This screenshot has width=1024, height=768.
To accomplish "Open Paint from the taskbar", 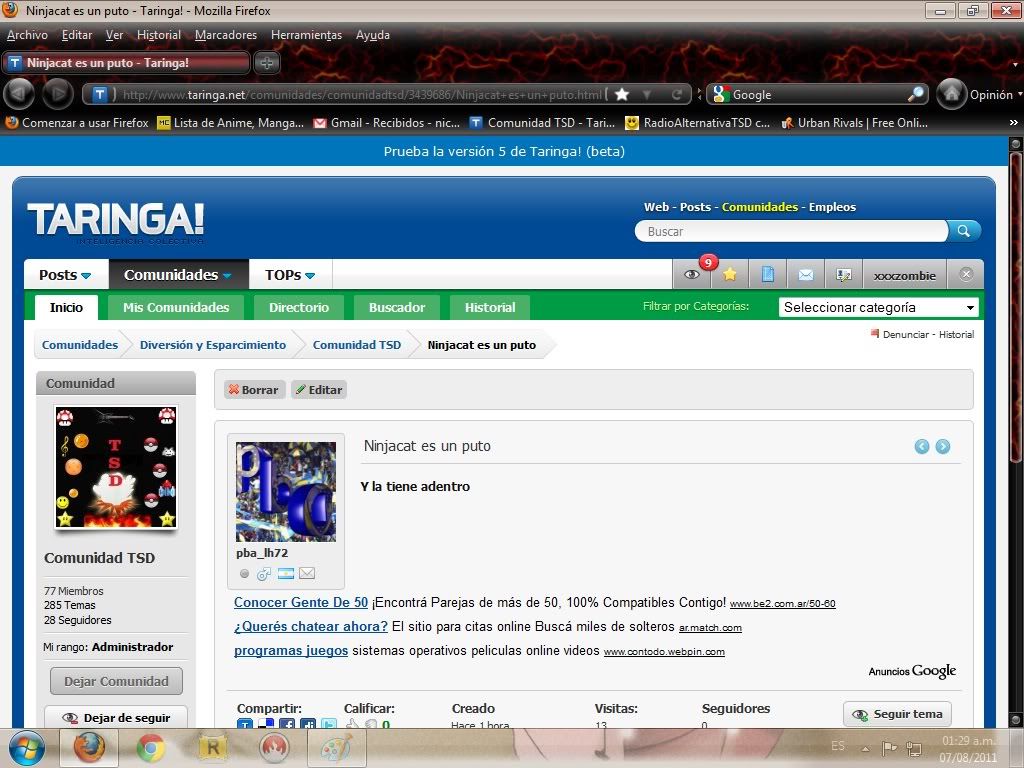I will point(335,748).
